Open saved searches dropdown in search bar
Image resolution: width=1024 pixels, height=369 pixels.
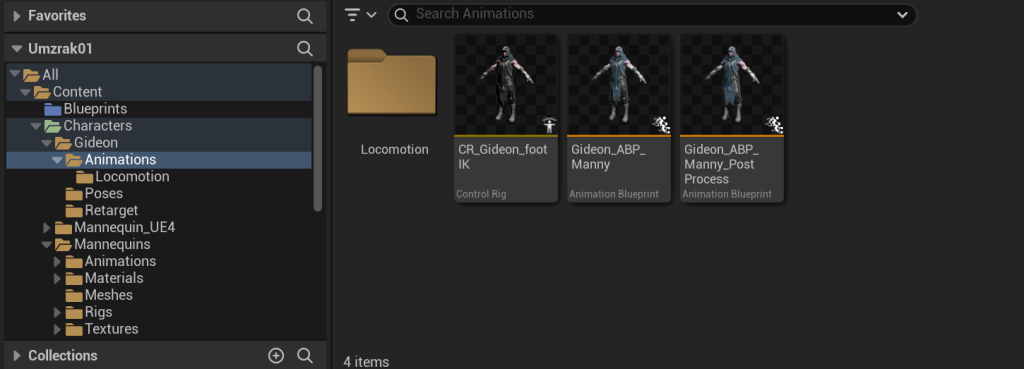tap(903, 14)
